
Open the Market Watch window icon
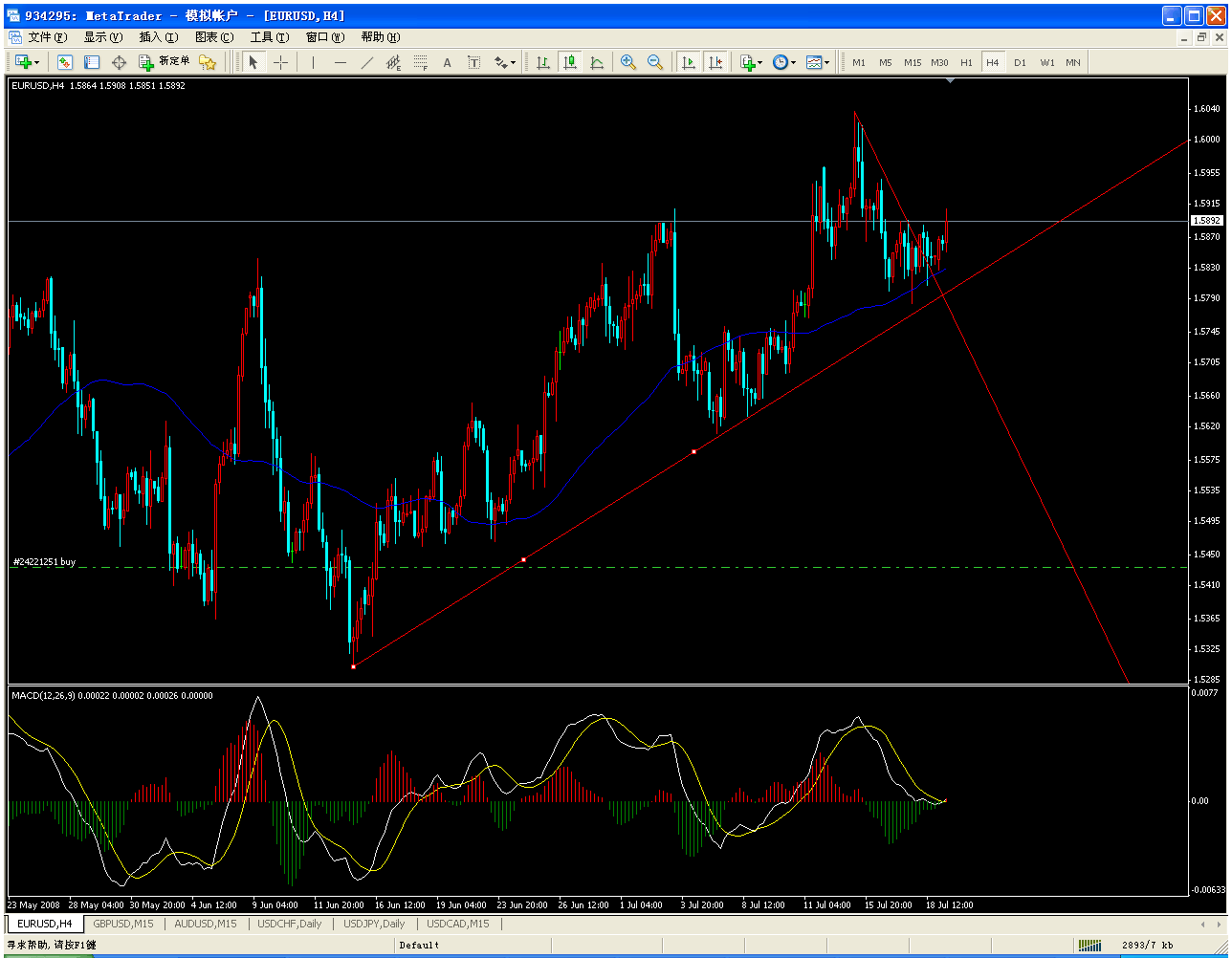pyautogui.click(x=65, y=62)
